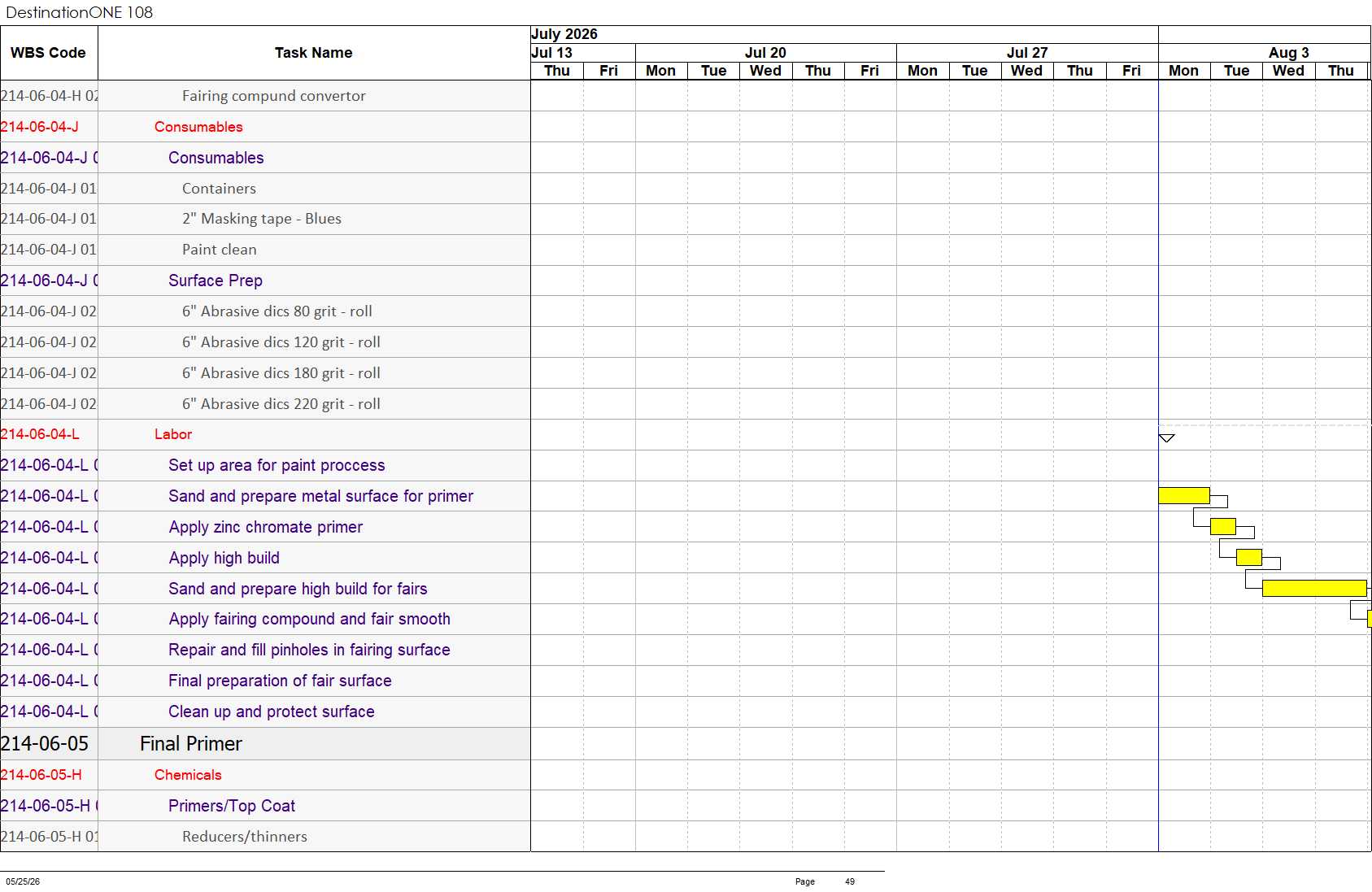1372x892 pixels.
Task: Click the Aug 3 week header
Action: 1289,53
